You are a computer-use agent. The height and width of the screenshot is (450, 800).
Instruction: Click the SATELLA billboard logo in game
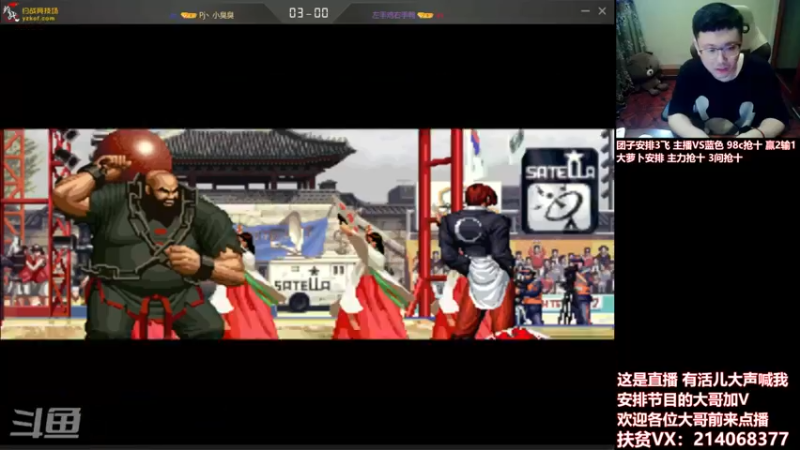tap(560, 190)
